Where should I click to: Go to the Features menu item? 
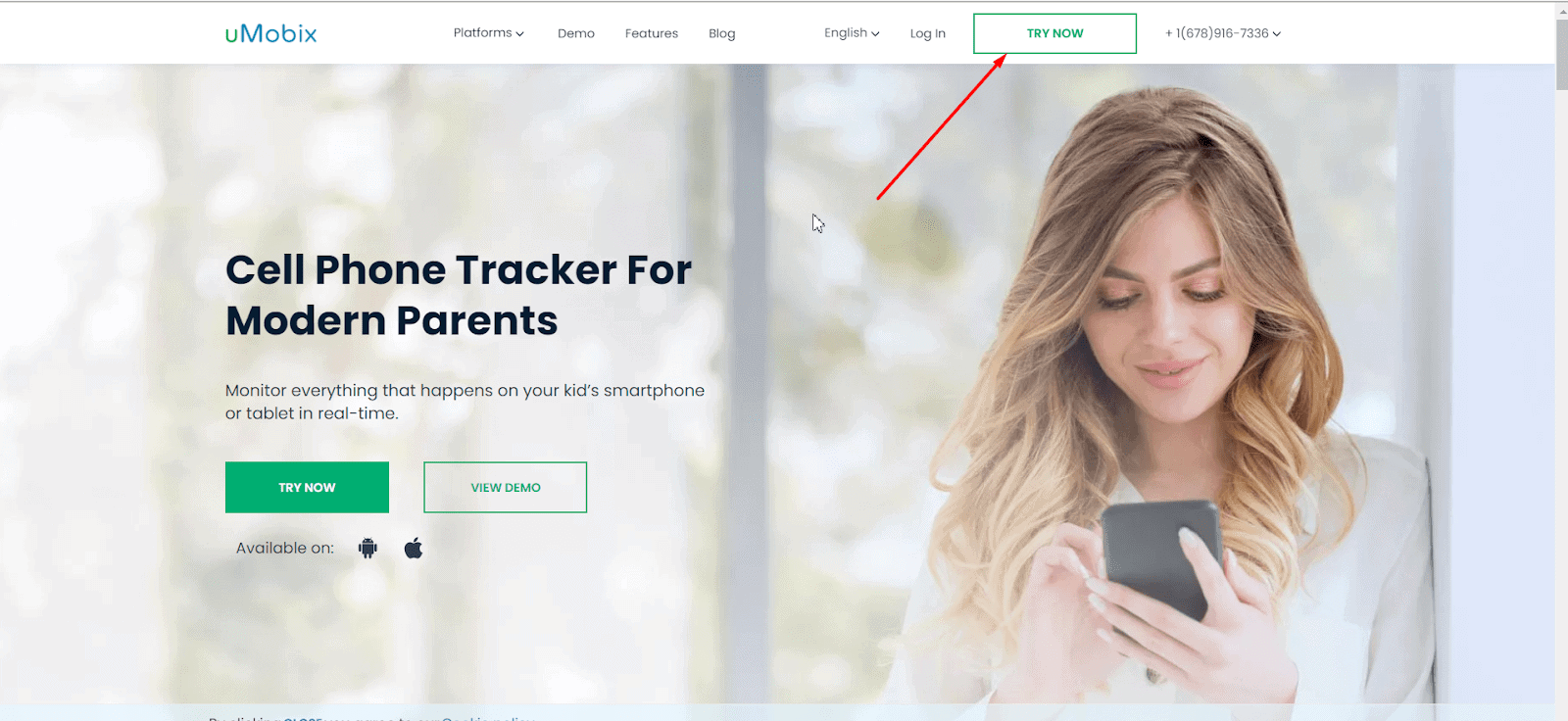652,33
